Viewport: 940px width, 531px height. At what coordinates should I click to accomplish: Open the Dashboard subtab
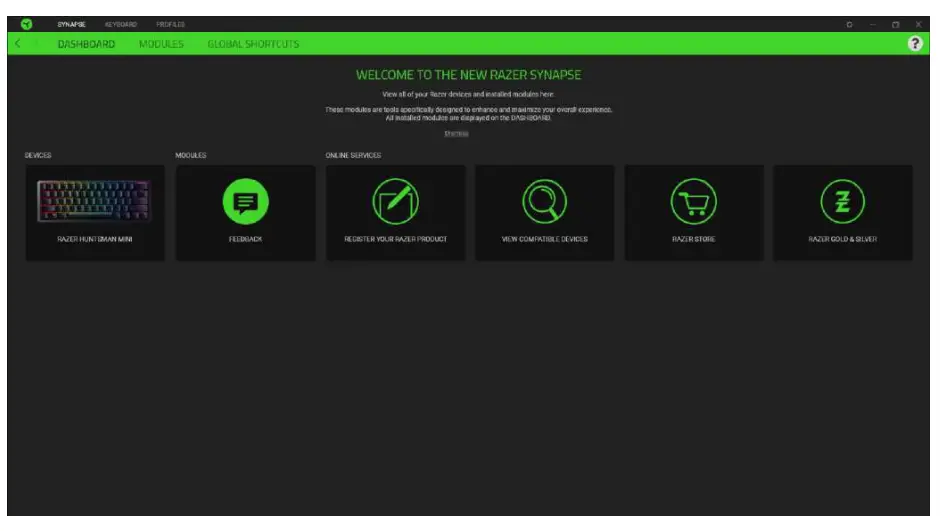(x=86, y=44)
